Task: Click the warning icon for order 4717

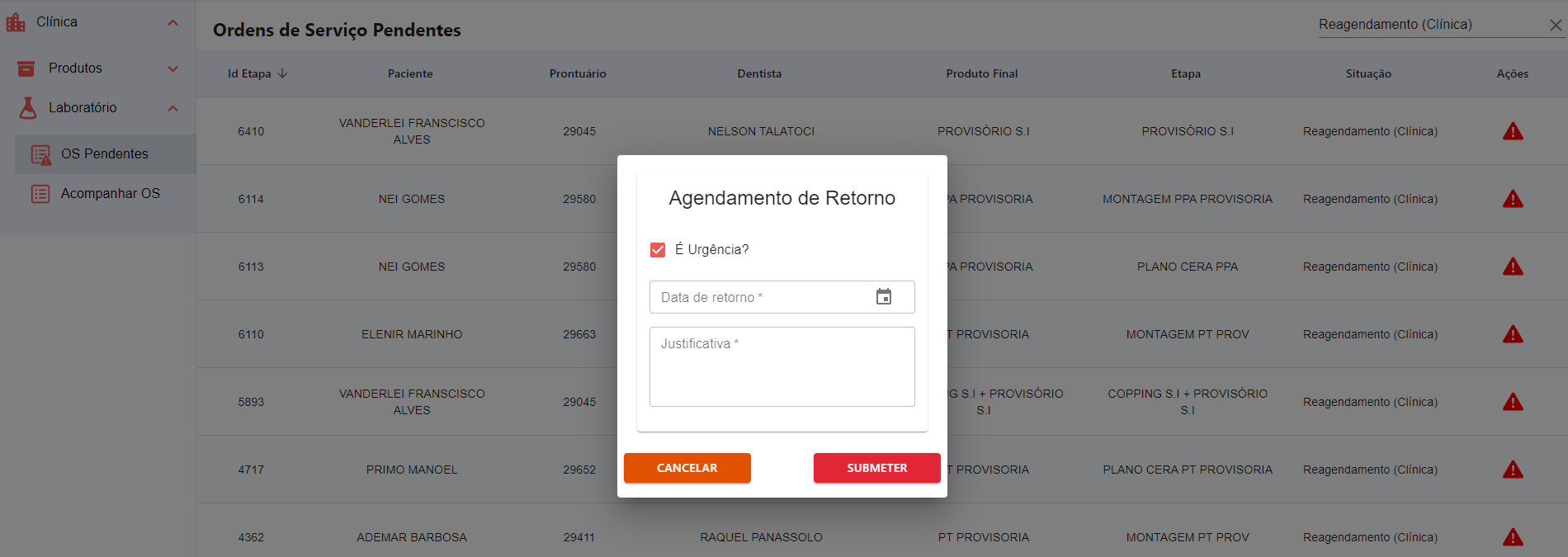Action: coord(1512,470)
